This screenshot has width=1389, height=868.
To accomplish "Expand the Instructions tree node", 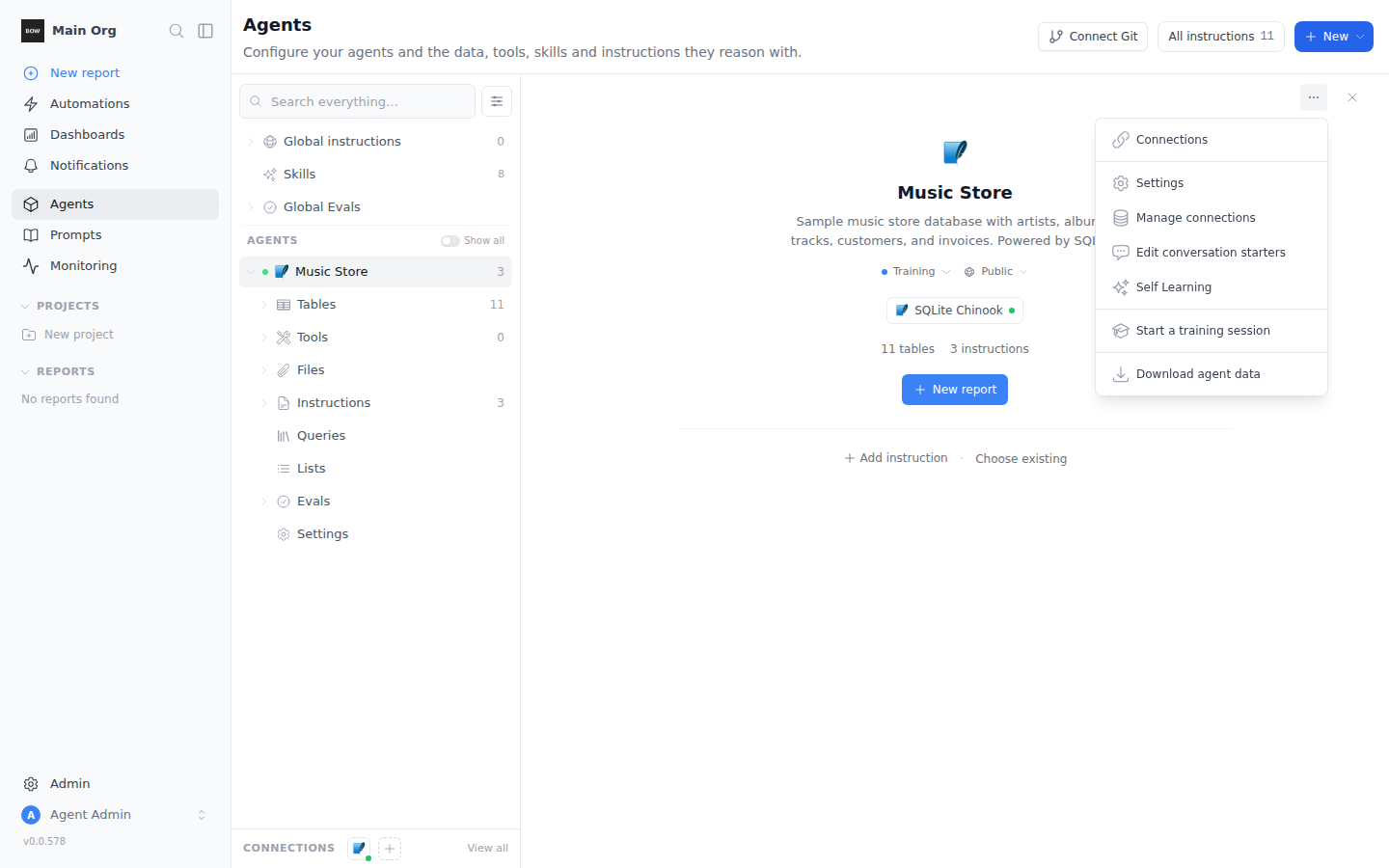I will click(x=264, y=403).
